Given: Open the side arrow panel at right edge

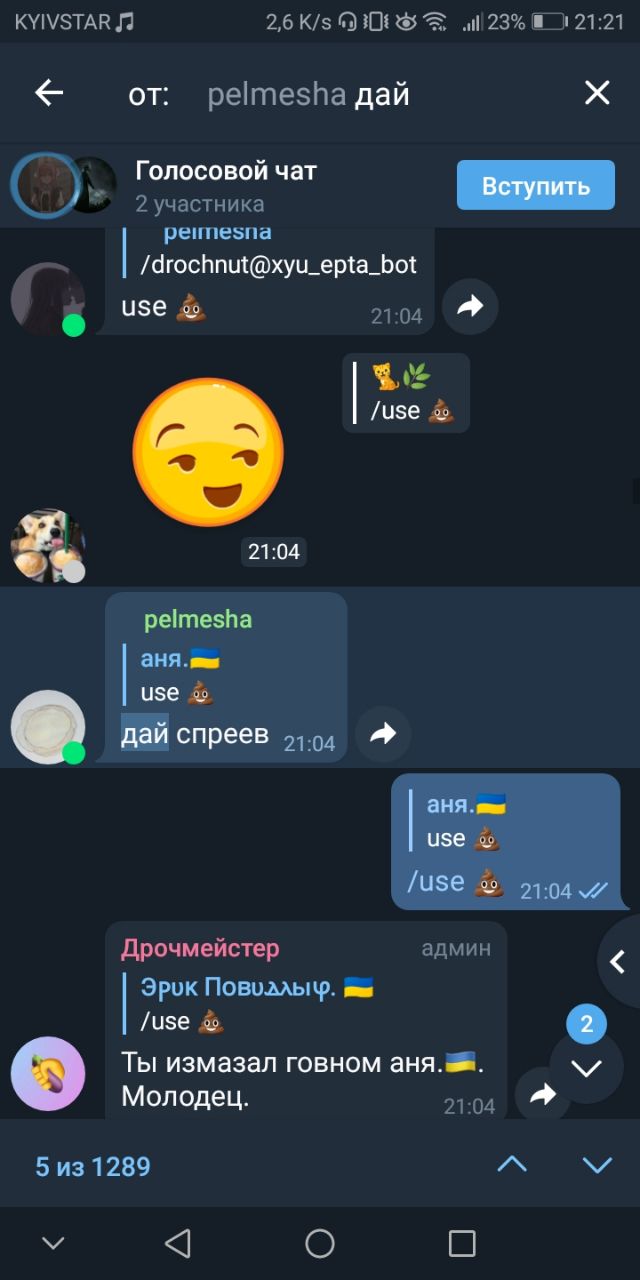Looking at the screenshot, I should click(x=618, y=962).
